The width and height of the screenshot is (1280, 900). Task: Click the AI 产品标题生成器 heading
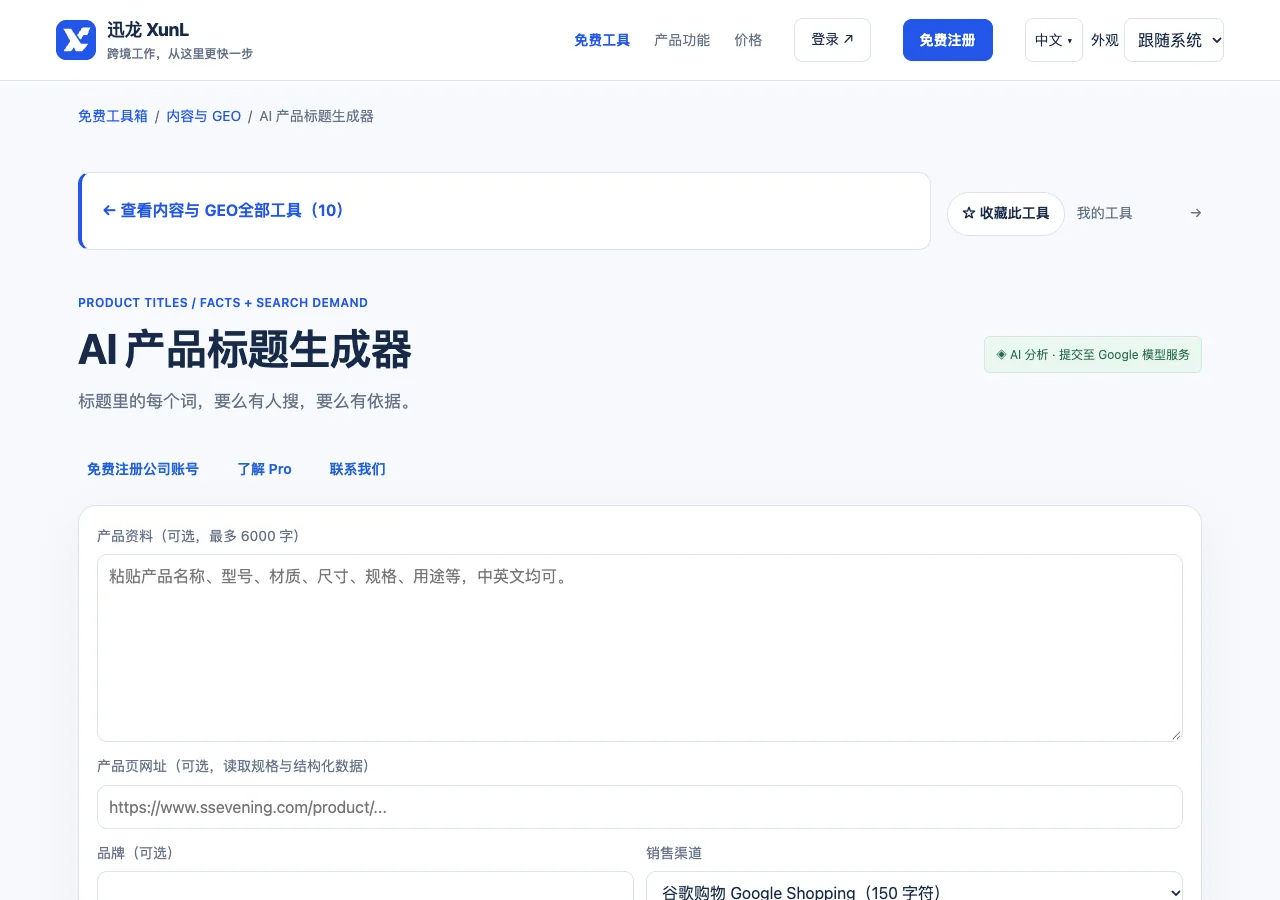(245, 349)
